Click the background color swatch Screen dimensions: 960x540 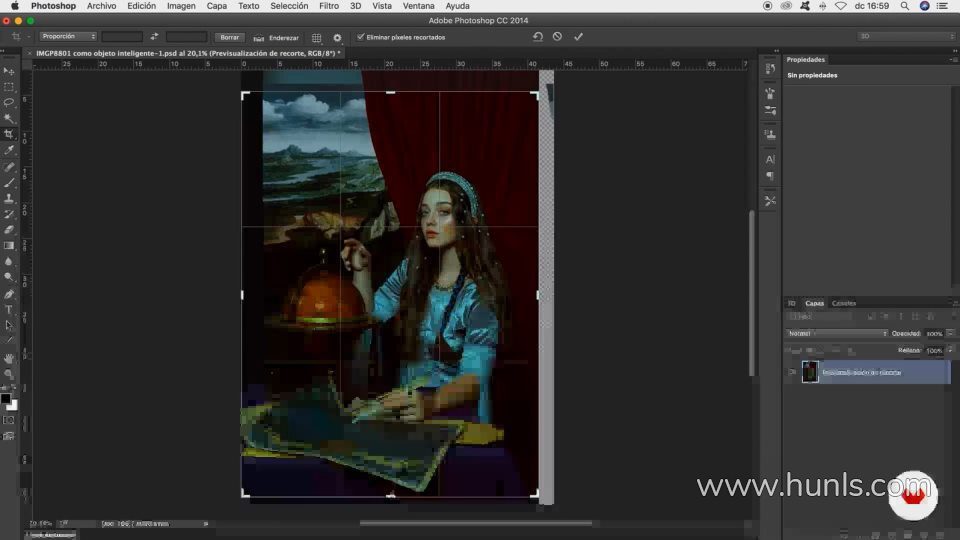click(13, 405)
